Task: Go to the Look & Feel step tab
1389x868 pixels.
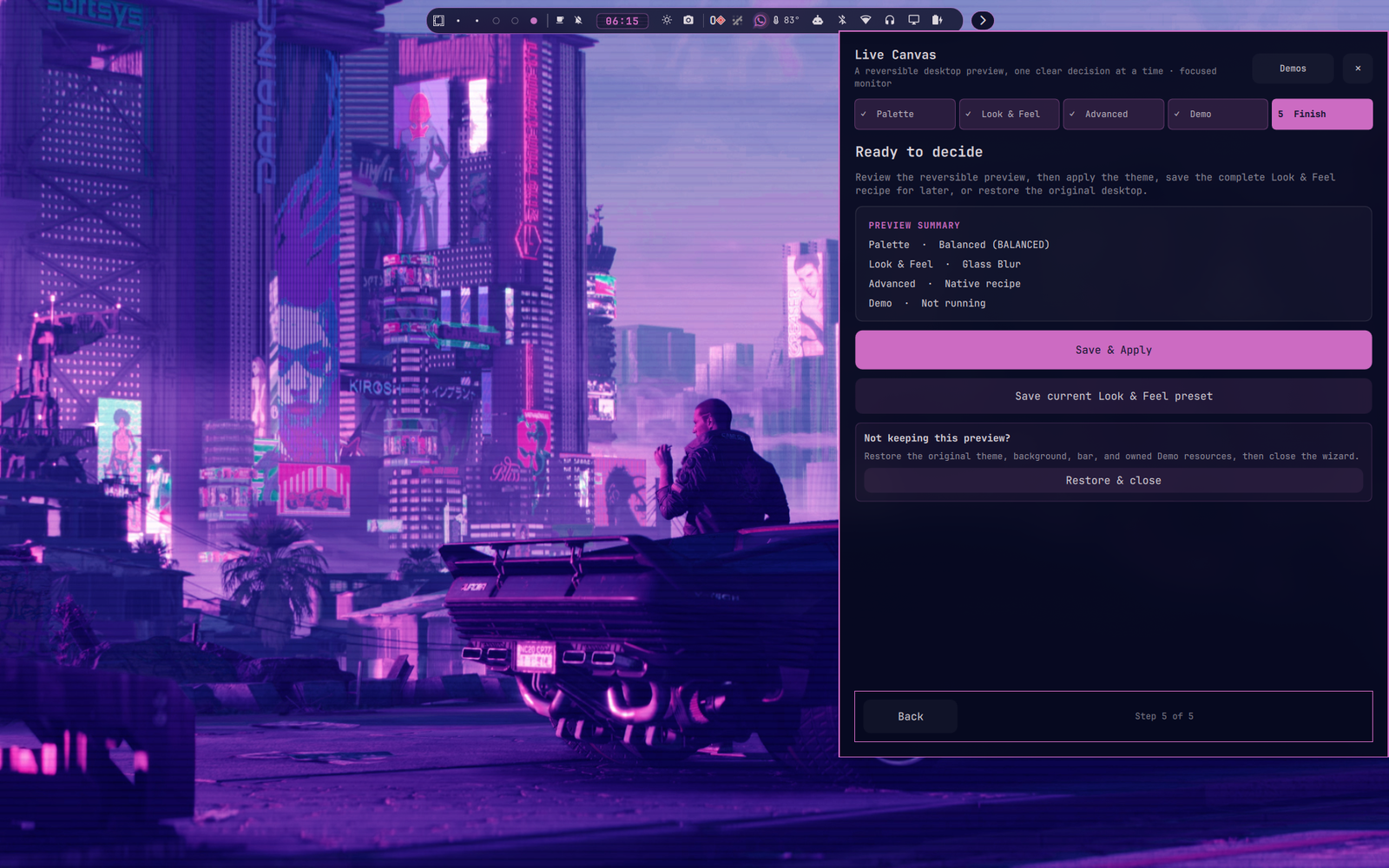Action: coord(1010,114)
